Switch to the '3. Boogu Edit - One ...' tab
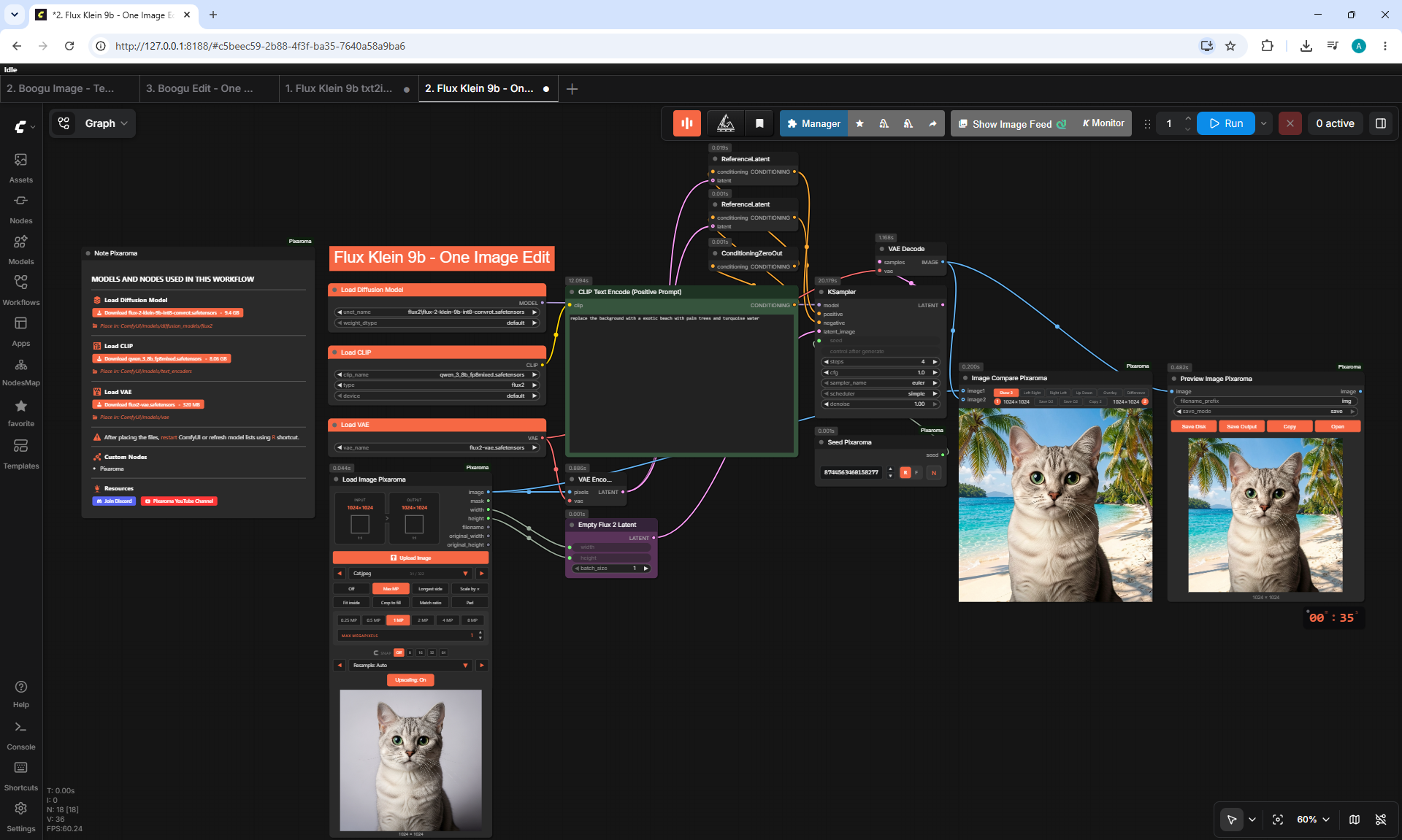The image size is (1402, 840). pyautogui.click(x=209, y=88)
